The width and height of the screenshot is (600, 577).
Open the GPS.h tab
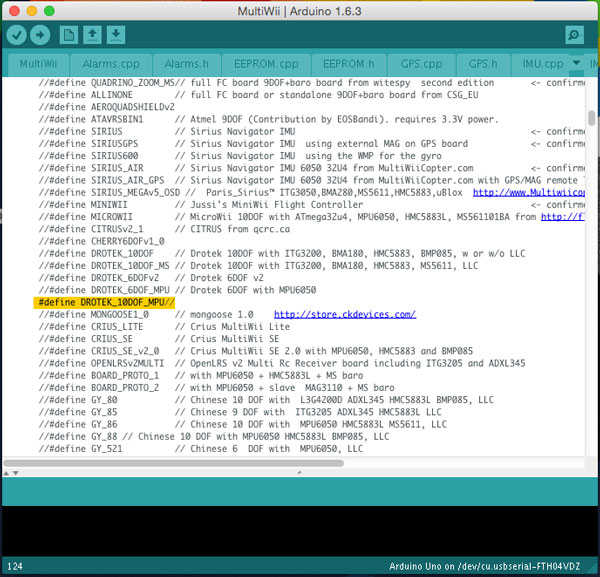(x=483, y=64)
